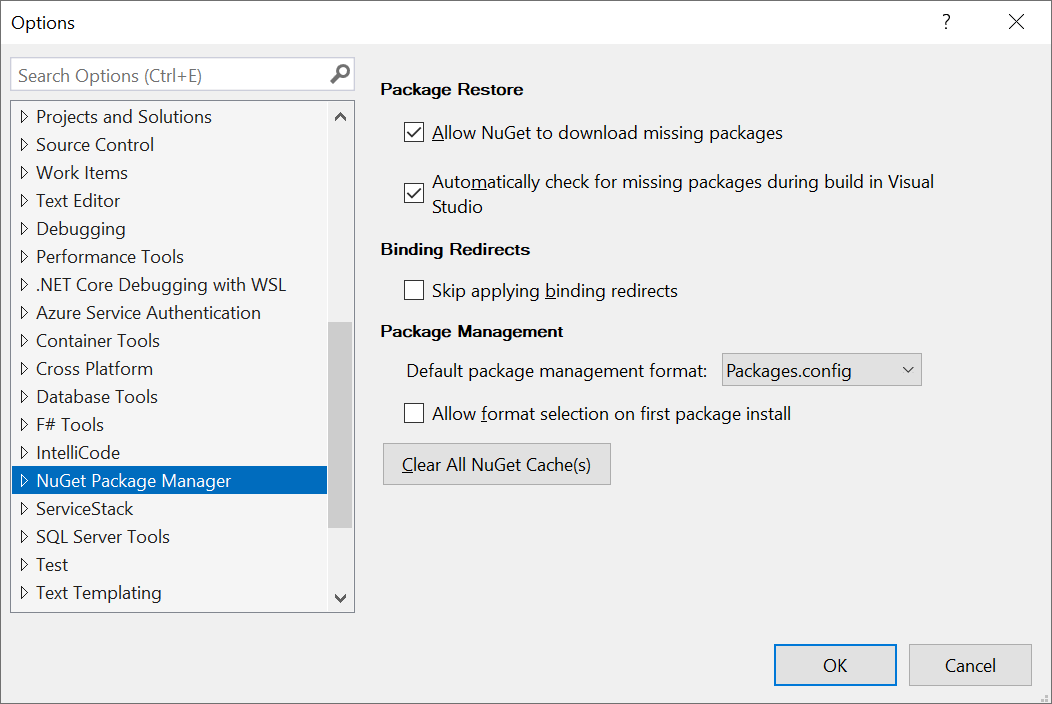1052x704 pixels.
Task: Click the search magnifier icon
Action: [x=340, y=74]
